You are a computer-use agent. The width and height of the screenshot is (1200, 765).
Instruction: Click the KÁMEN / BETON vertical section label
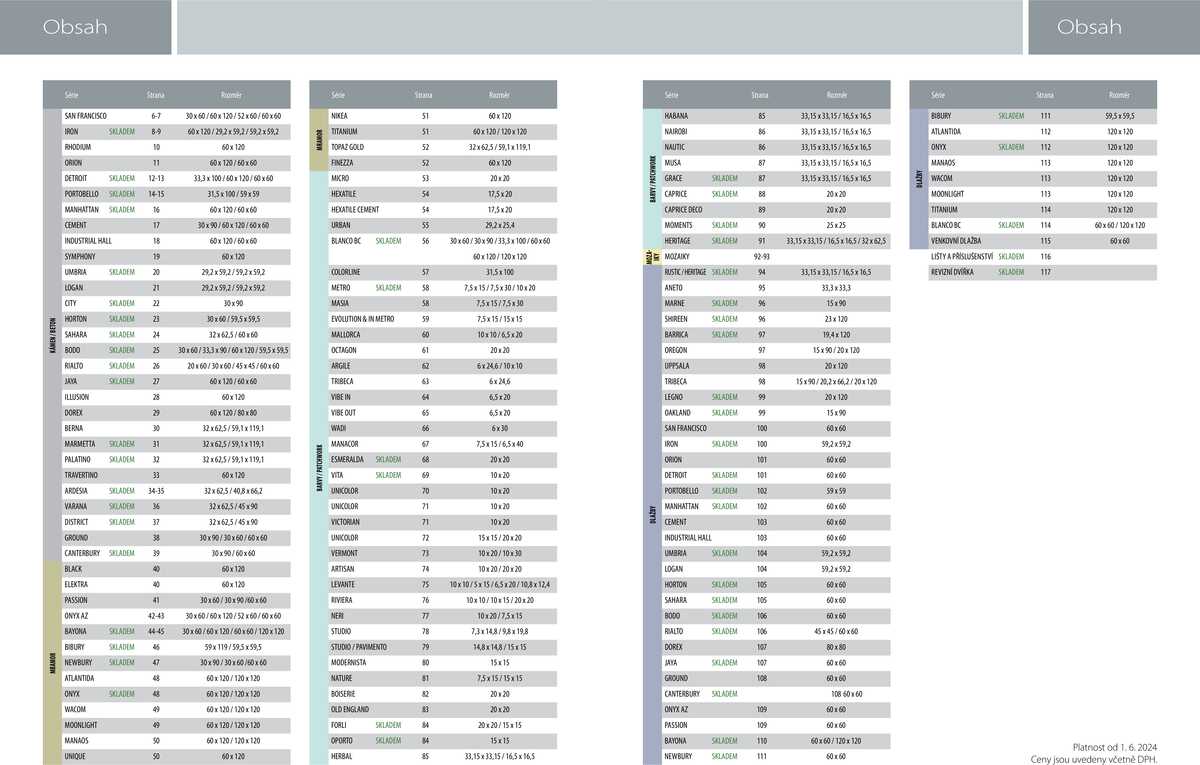point(52,334)
